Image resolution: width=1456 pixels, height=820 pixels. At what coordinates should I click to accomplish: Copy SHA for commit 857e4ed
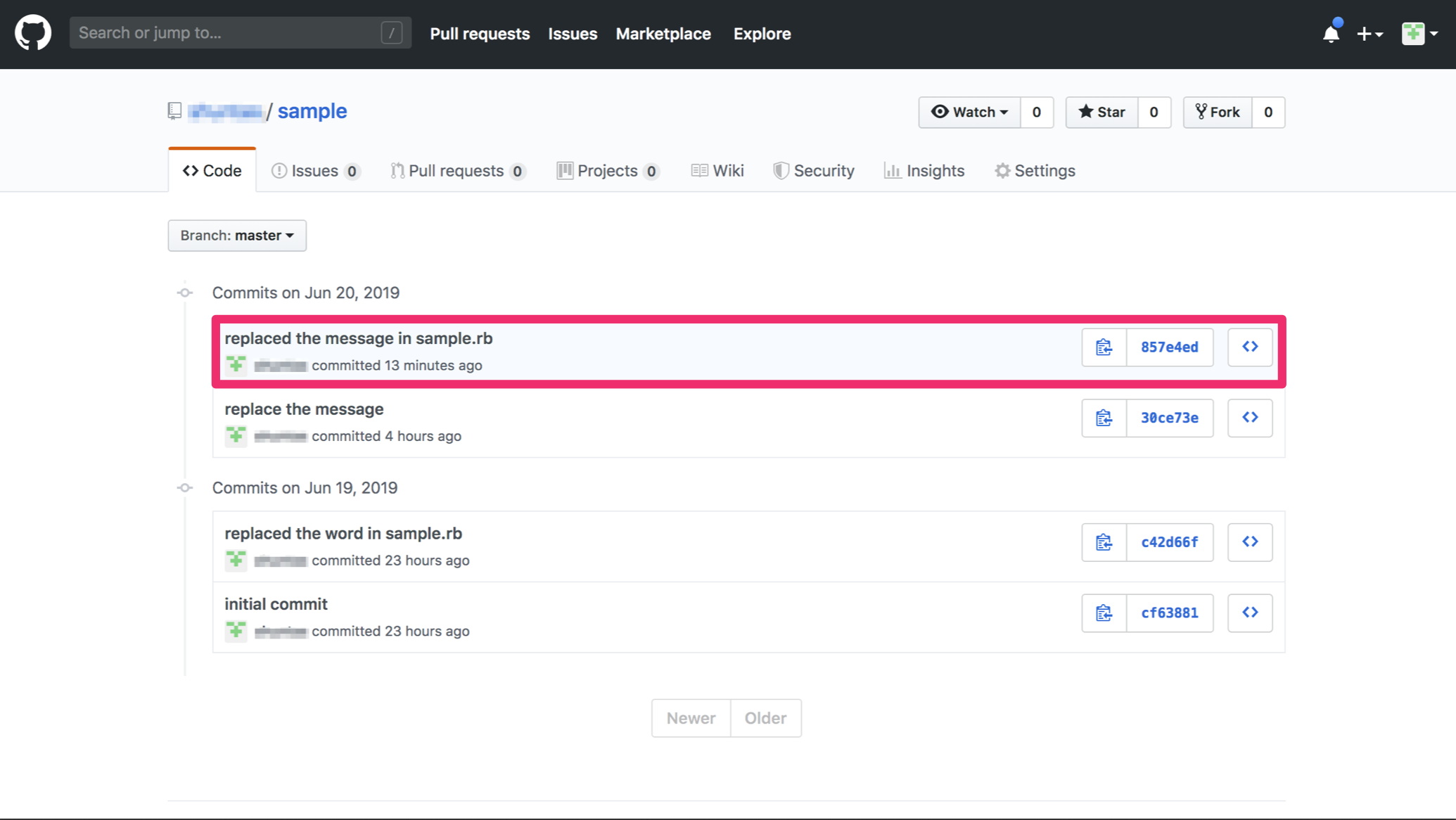(1104, 347)
